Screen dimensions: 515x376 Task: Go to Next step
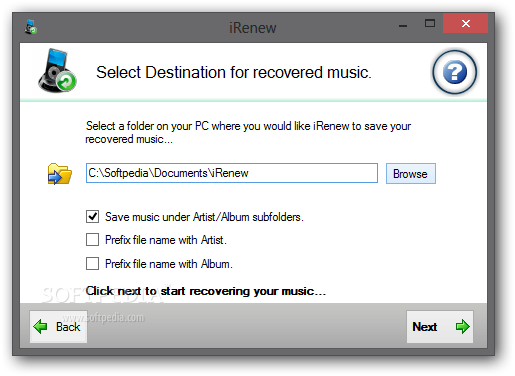440,327
